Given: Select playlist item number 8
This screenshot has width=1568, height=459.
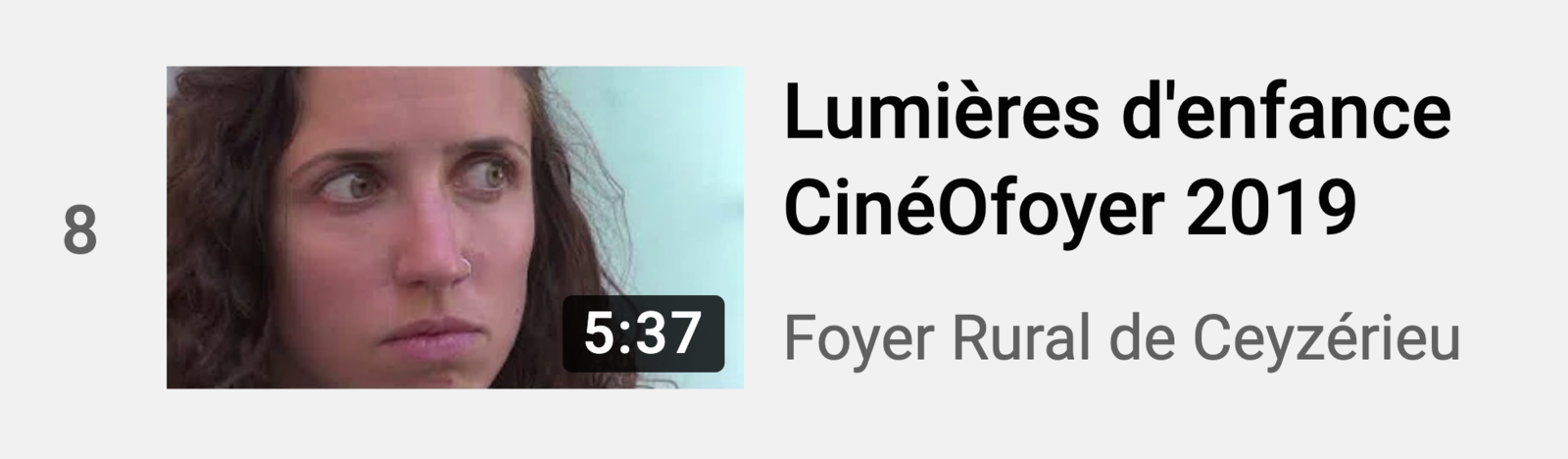Looking at the screenshot, I should click(x=80, y=231).
